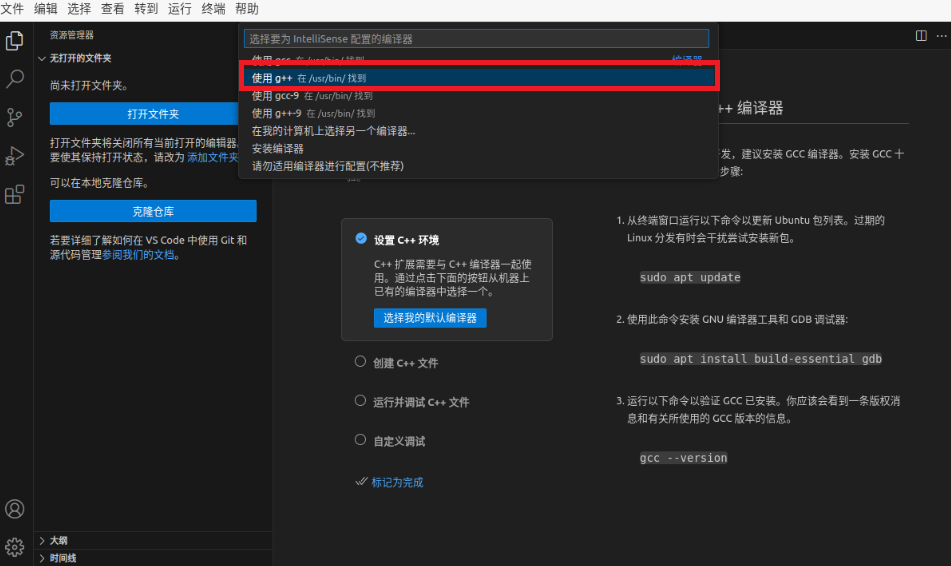
Task: Open the 帮助 menu
Action: pyautogui.click(x=247, y=9)
